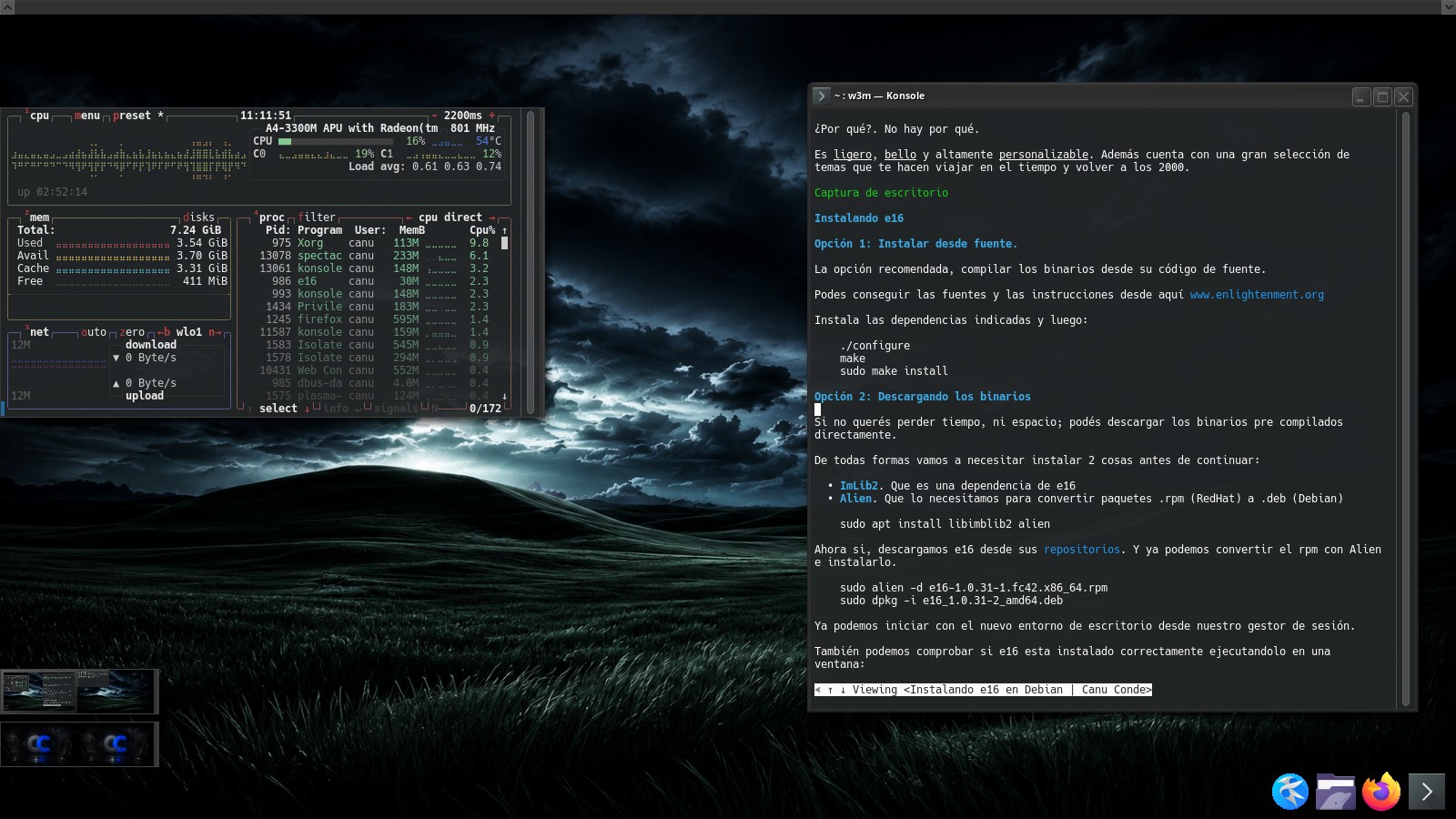Select the konsole process with Pid 11587
Screen dimensions: 1456x819
coord(374,332)
